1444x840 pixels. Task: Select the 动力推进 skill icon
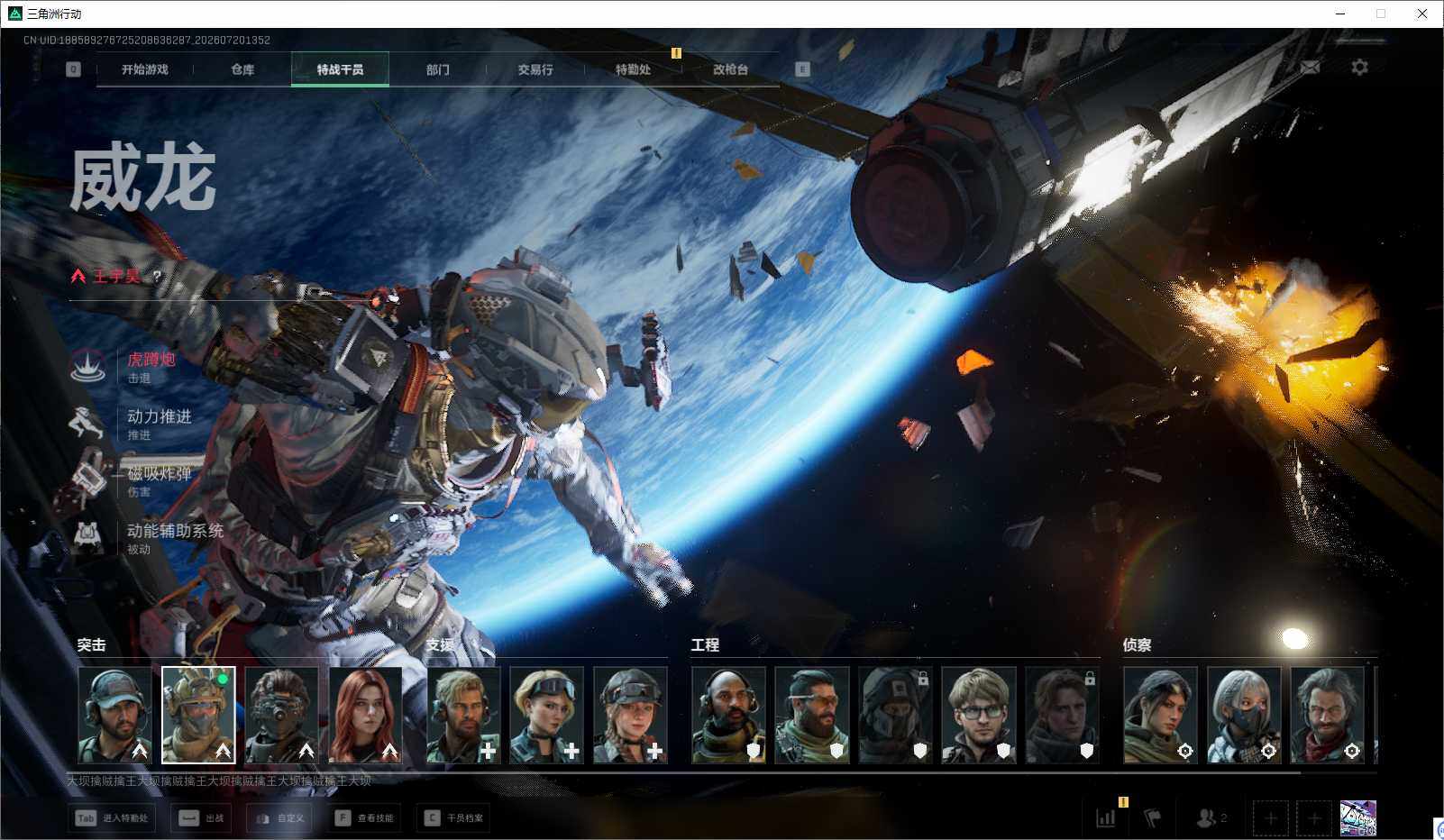coord(87,424)
